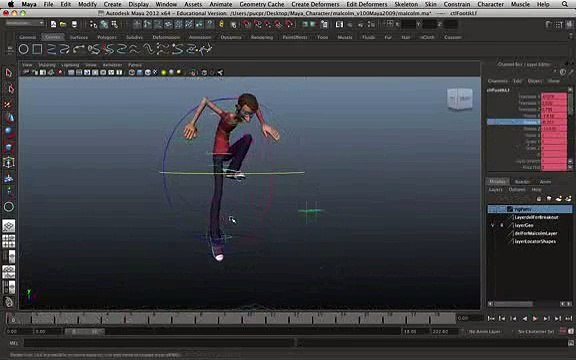Click the Save Scene disk icon

tap(74, 24)
